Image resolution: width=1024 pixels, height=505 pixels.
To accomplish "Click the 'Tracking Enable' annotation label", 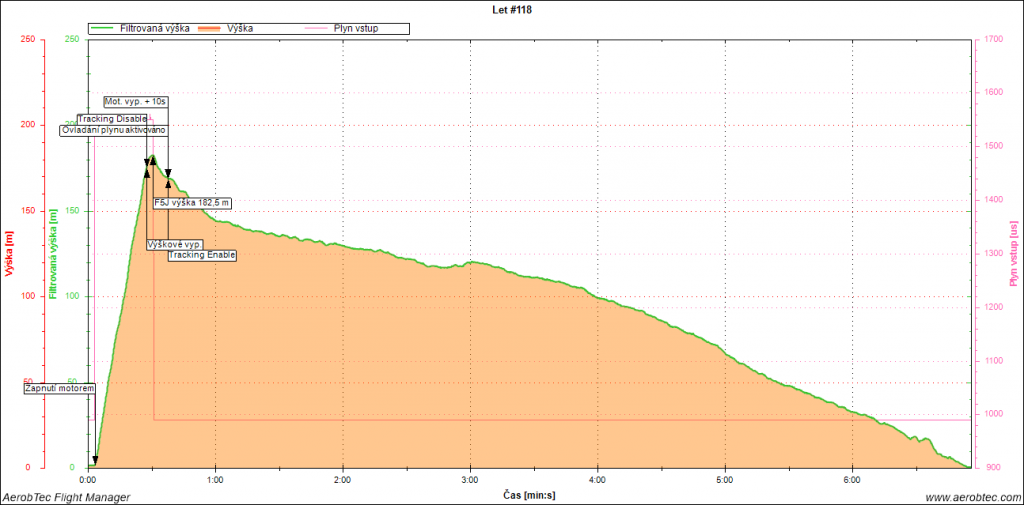I will (202, 255).
